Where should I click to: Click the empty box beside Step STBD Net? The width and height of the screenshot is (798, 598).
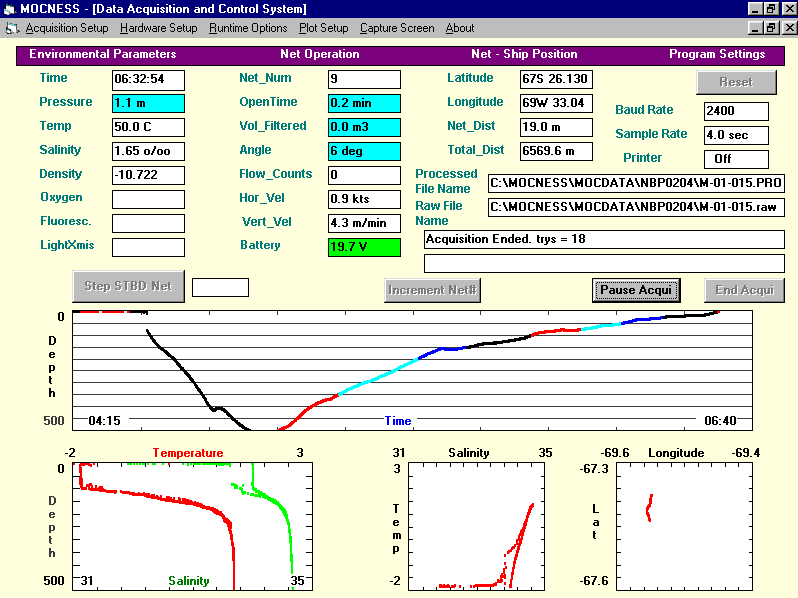(220, 287)
